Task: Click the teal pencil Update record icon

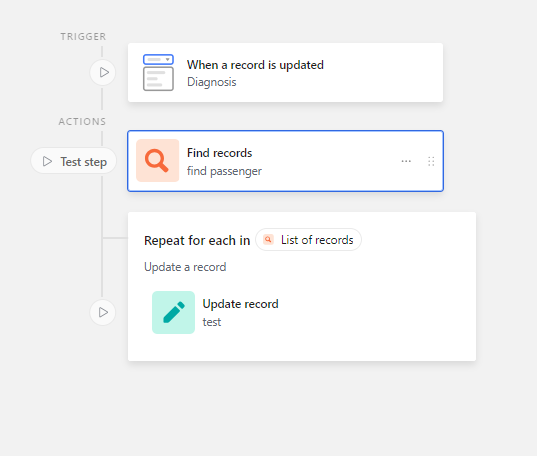Action: tap(173, 312)
